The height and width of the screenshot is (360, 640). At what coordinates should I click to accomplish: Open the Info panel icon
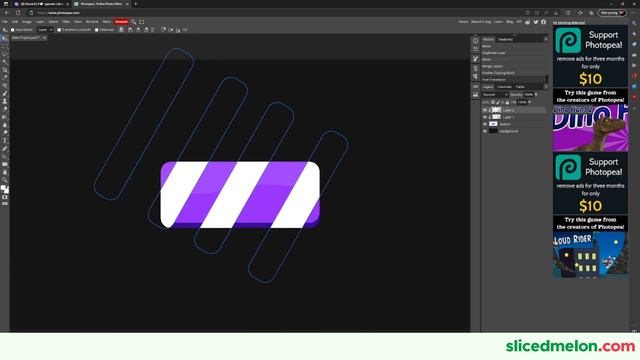point(476,40)
